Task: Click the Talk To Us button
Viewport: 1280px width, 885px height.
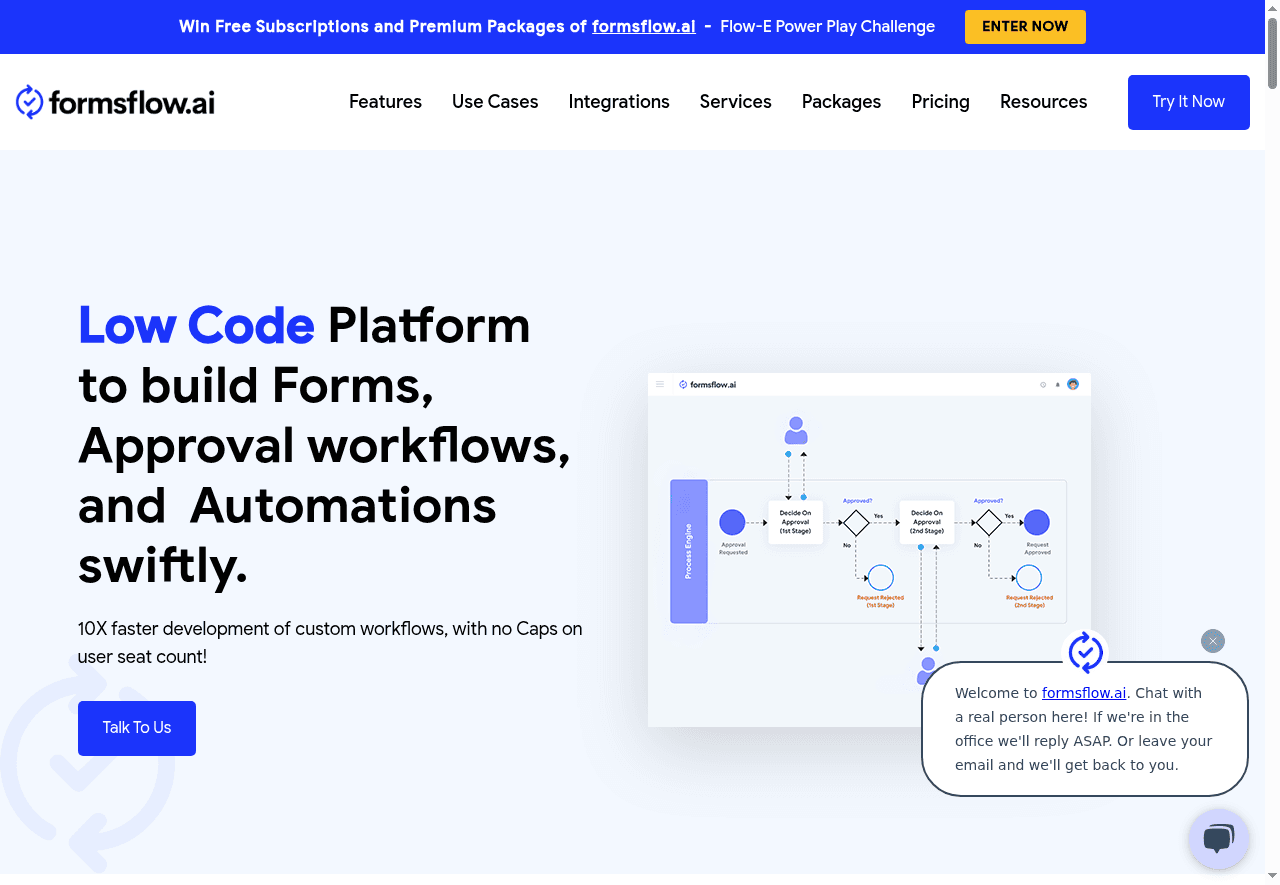Action: click(x=137, y=728)
